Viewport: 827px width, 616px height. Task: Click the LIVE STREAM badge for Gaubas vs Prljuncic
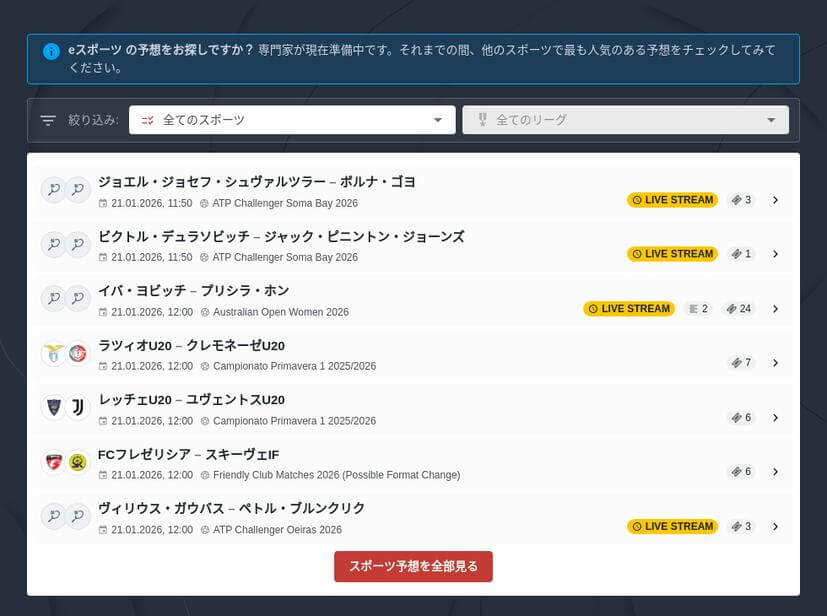point(672,526)
